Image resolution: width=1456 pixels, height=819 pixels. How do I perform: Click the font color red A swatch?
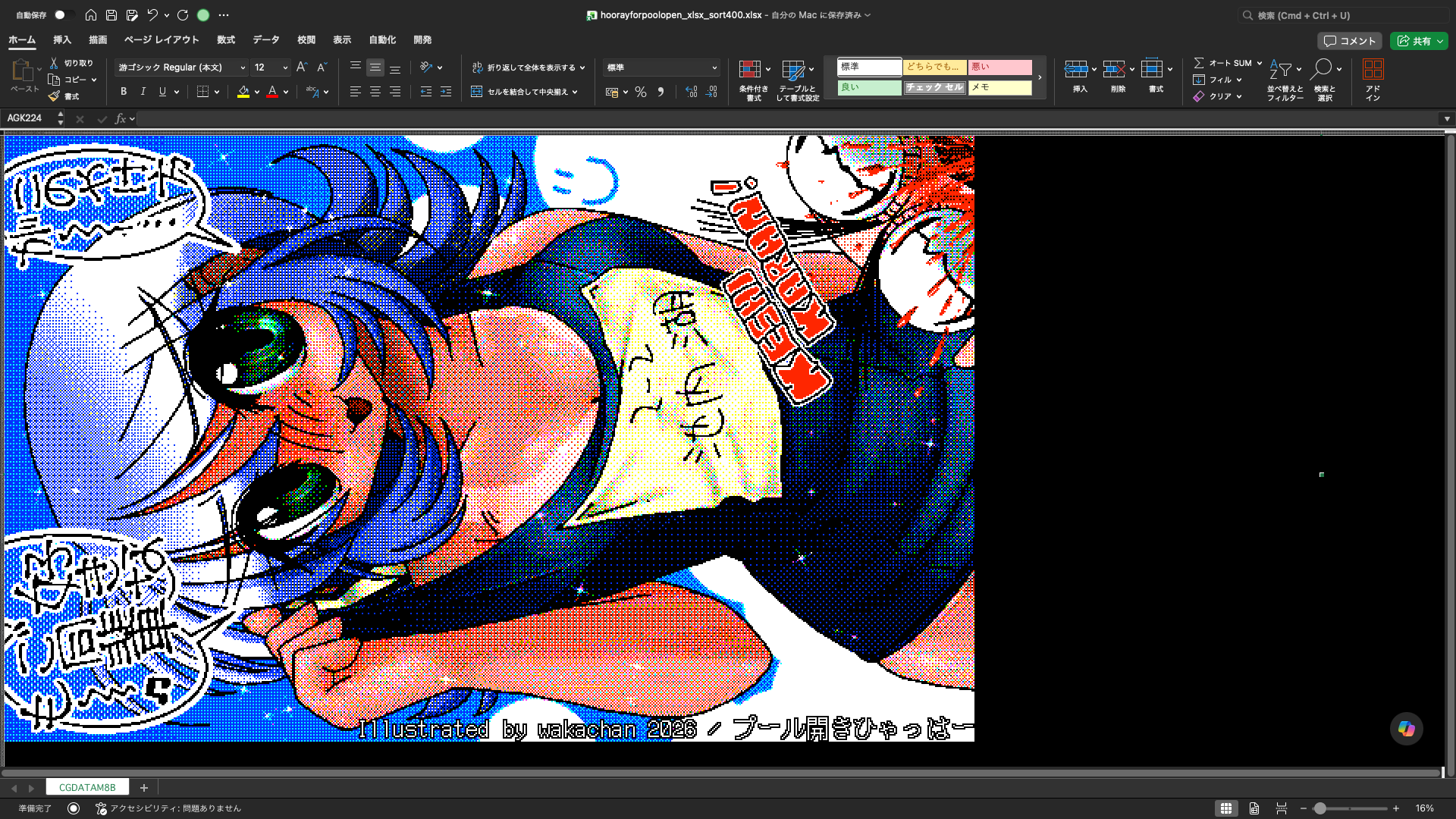click(272, 92)
